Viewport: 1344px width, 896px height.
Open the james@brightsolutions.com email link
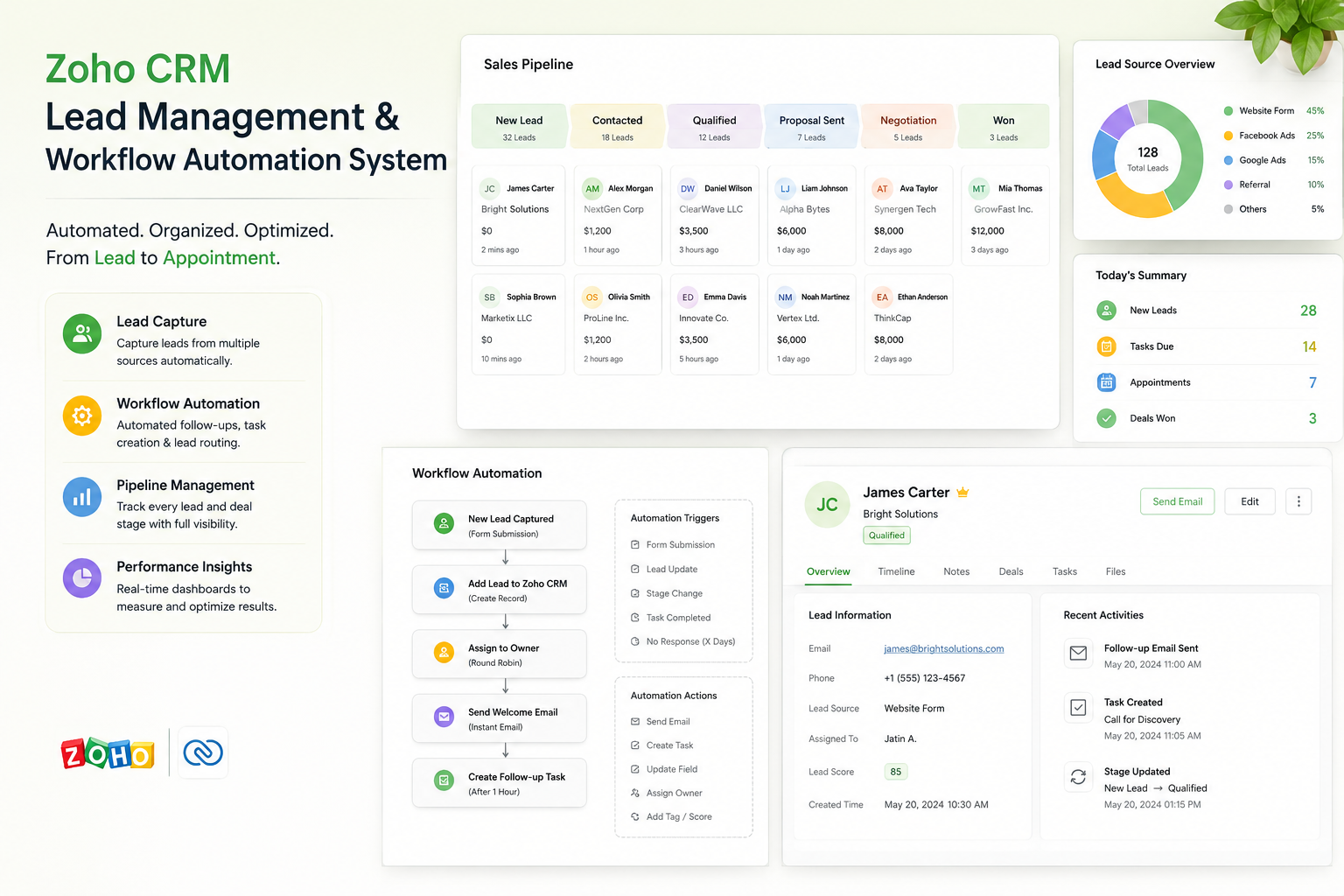tap(943, 648)
